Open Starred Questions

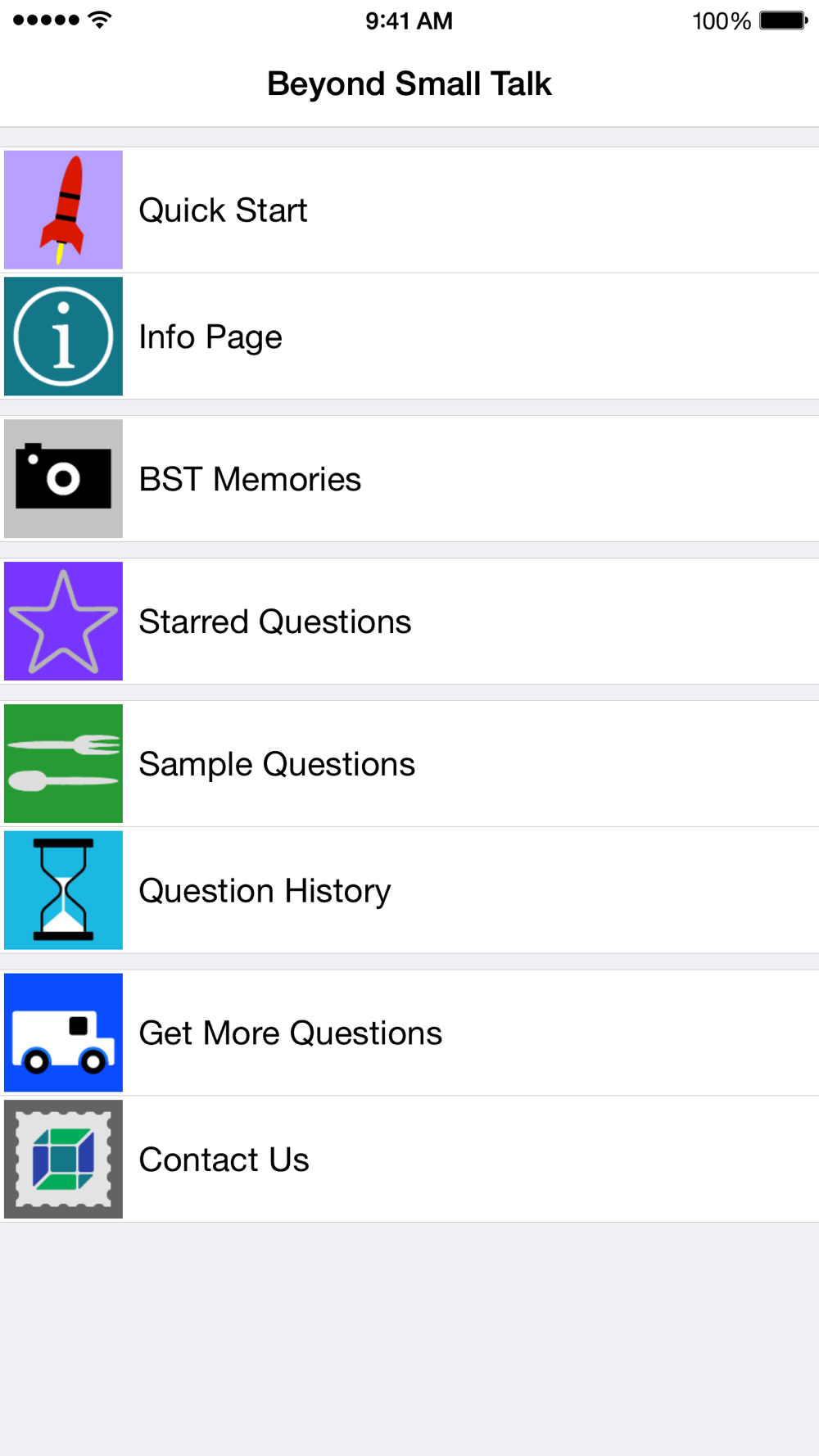tap(274, 622)
